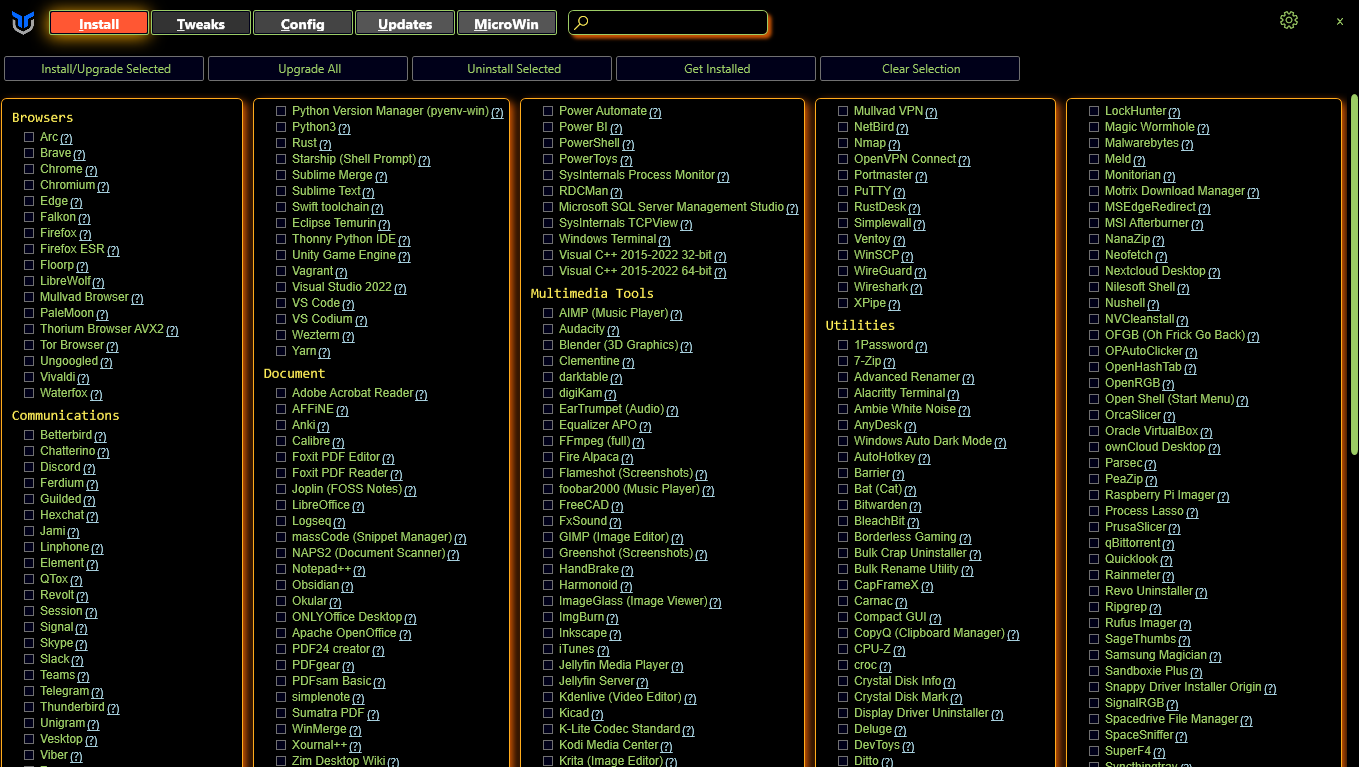The image size is (1359, 767).
Task: Click the magnifying glass search icon
Action: 582,23
